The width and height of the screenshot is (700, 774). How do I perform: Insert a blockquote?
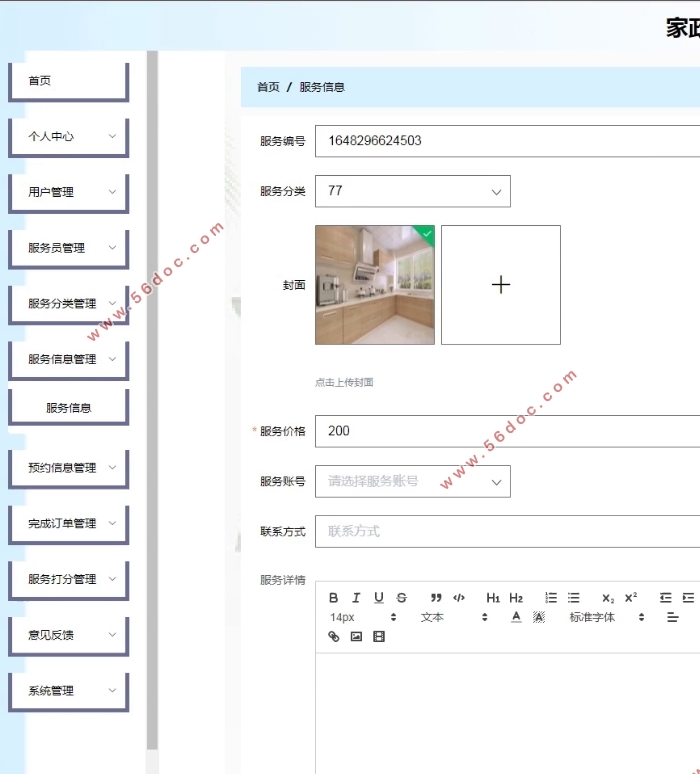pyautogui.click(x=436, y=598)
